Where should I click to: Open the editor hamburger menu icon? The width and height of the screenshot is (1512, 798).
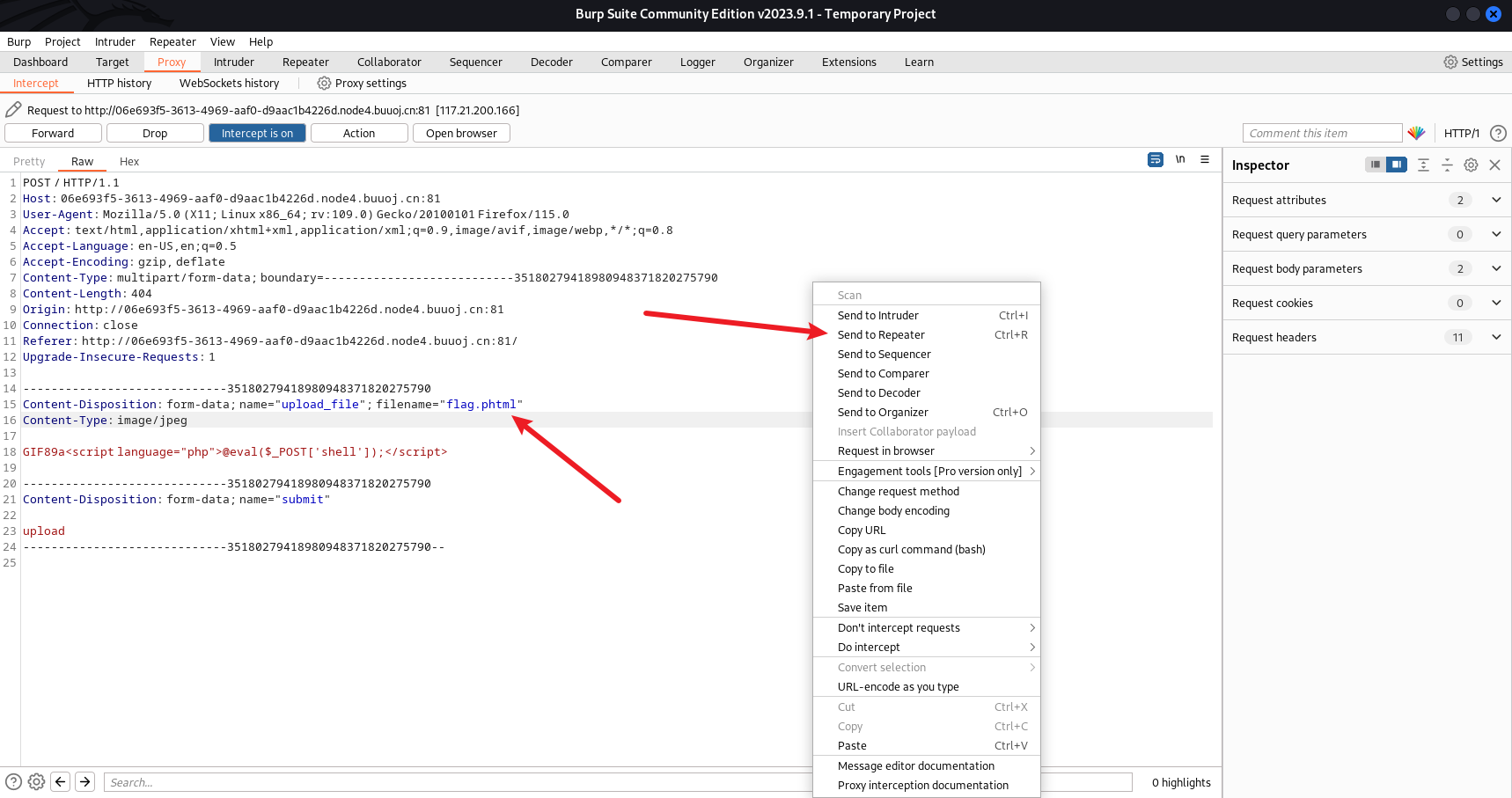click(1205, 159)
